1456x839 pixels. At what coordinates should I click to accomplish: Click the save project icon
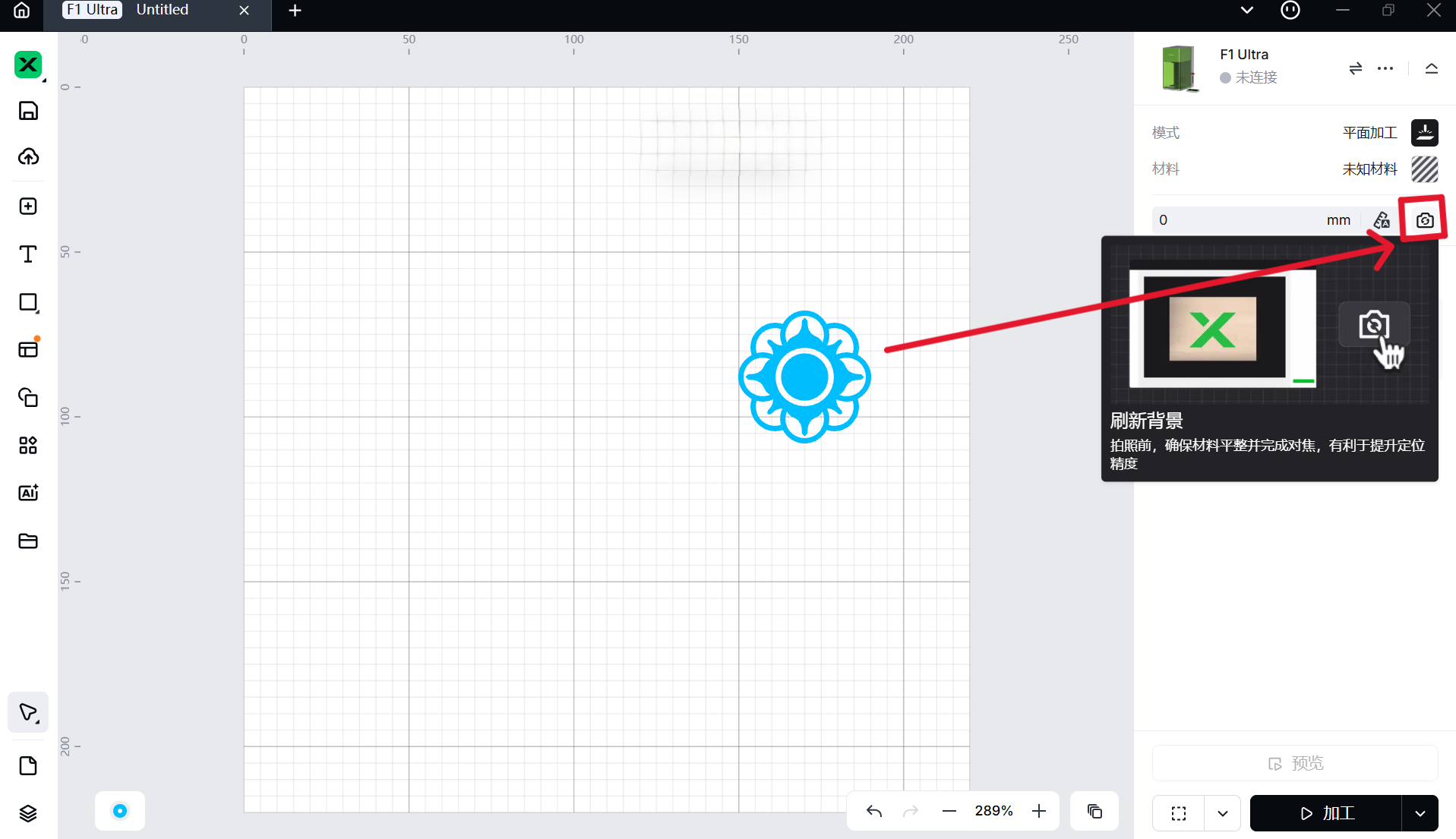click(x=28, y=111)
